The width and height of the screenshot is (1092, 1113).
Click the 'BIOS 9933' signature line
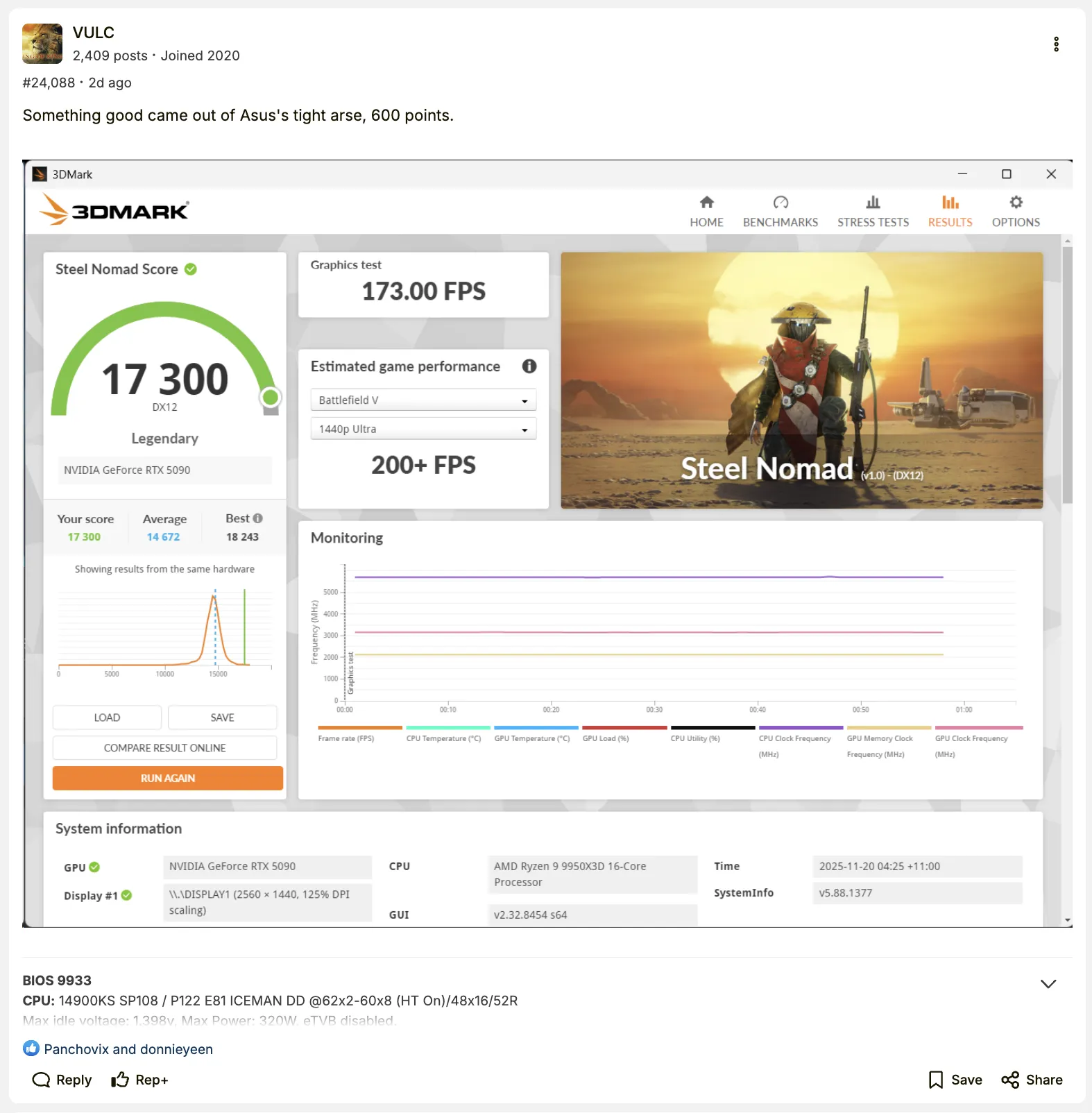[x=57, y=980]
